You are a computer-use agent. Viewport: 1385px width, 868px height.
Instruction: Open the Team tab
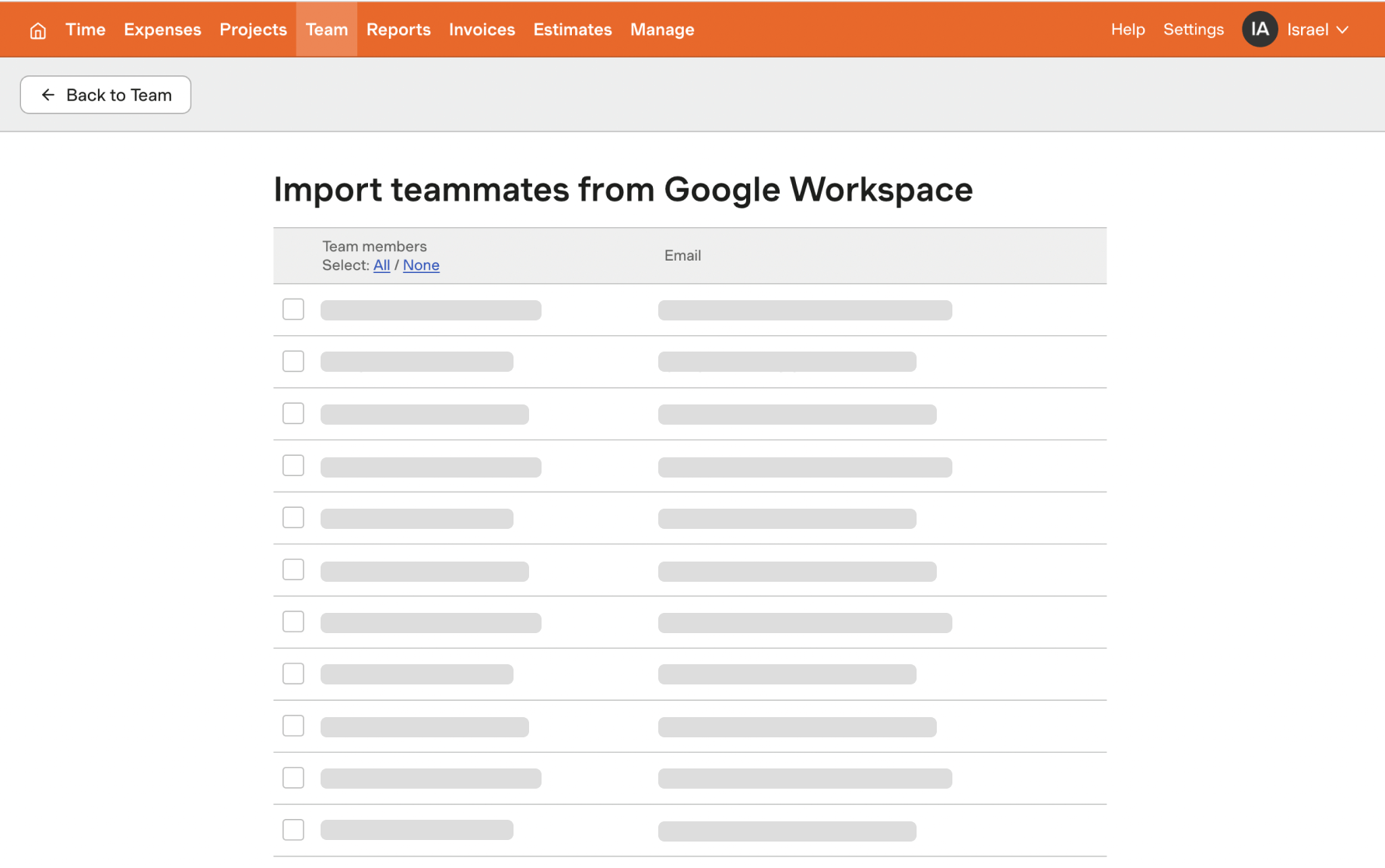[327, 30]
